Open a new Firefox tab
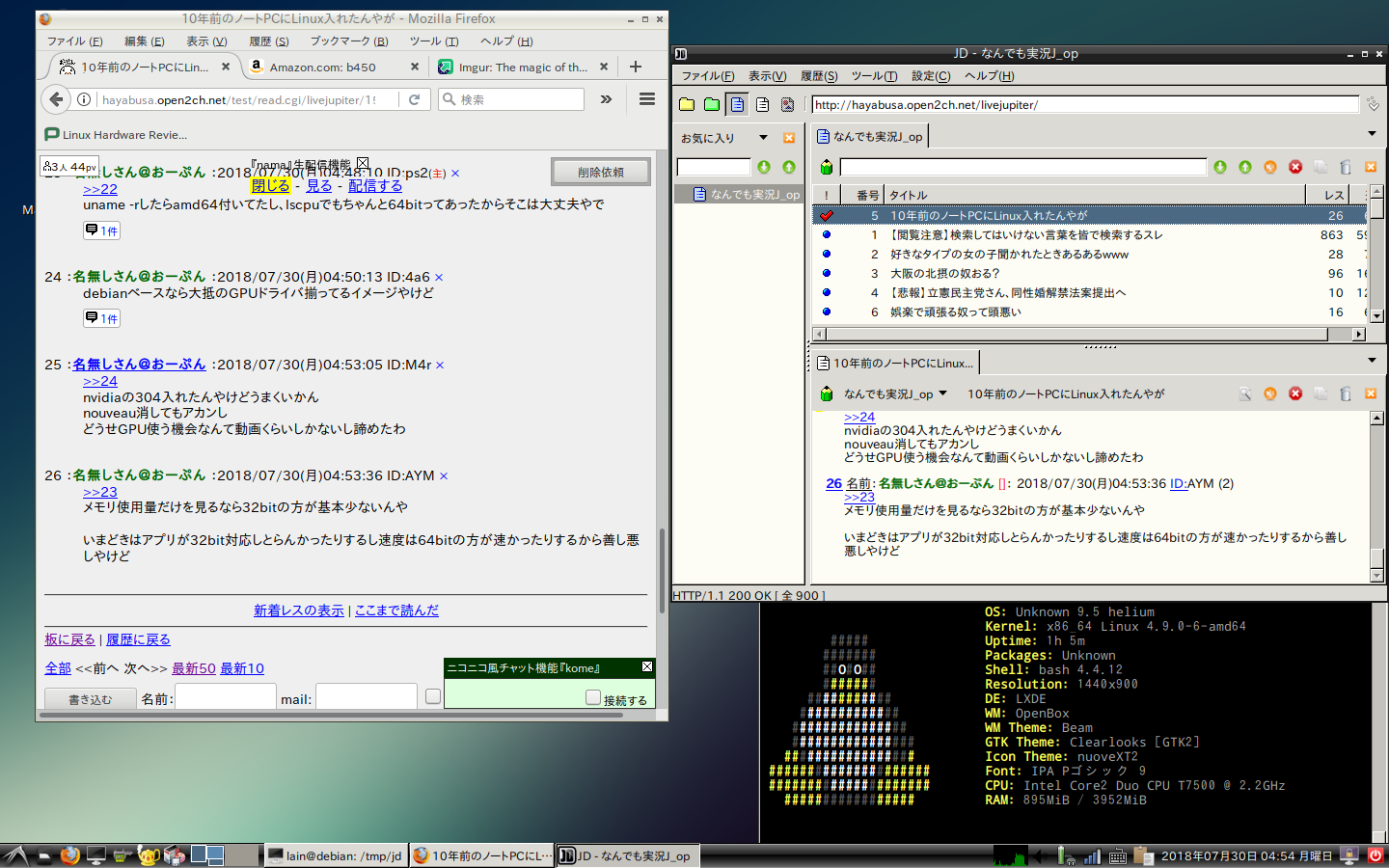The image size is (1389, 868). [x=636, y=67]
